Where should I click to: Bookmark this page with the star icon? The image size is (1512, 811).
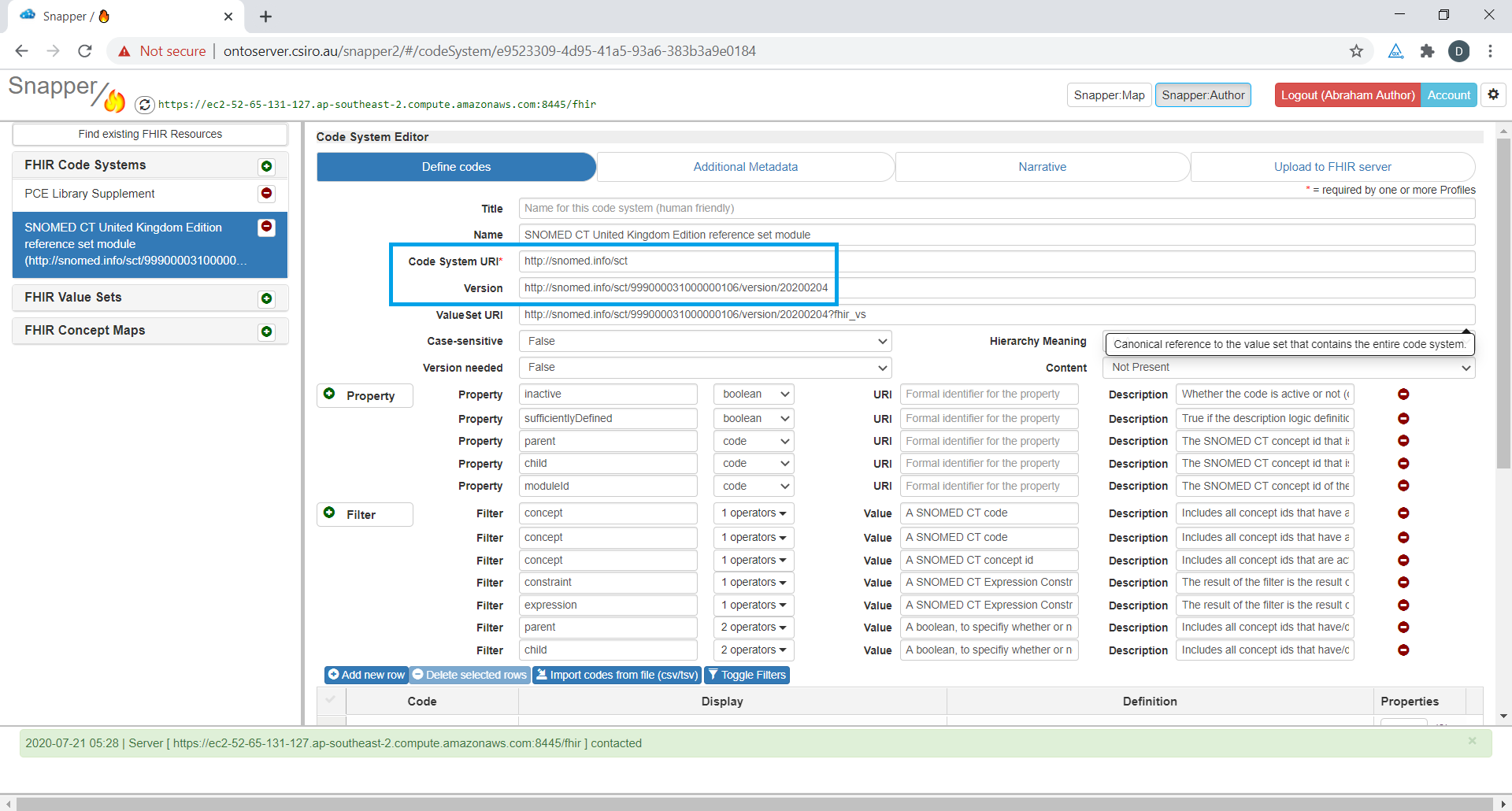pyautogui.click(x=1356, y=51)
